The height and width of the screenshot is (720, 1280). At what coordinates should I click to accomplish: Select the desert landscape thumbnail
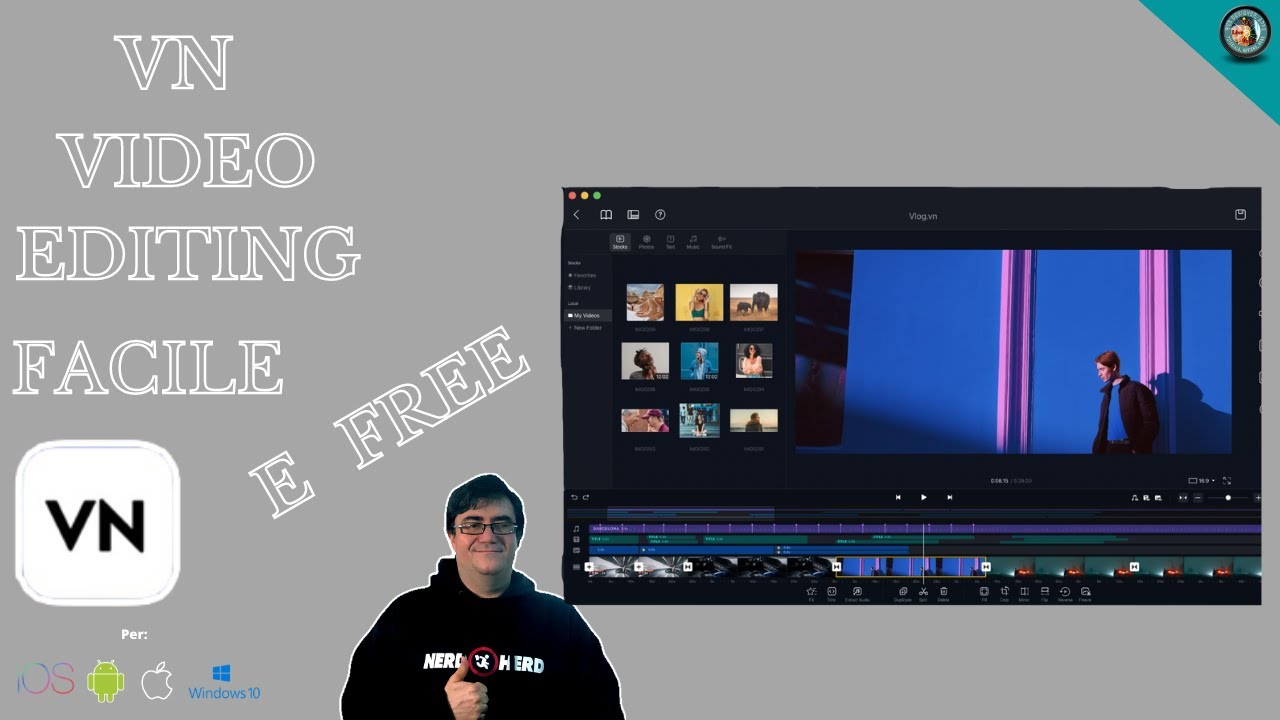point(645,302)
